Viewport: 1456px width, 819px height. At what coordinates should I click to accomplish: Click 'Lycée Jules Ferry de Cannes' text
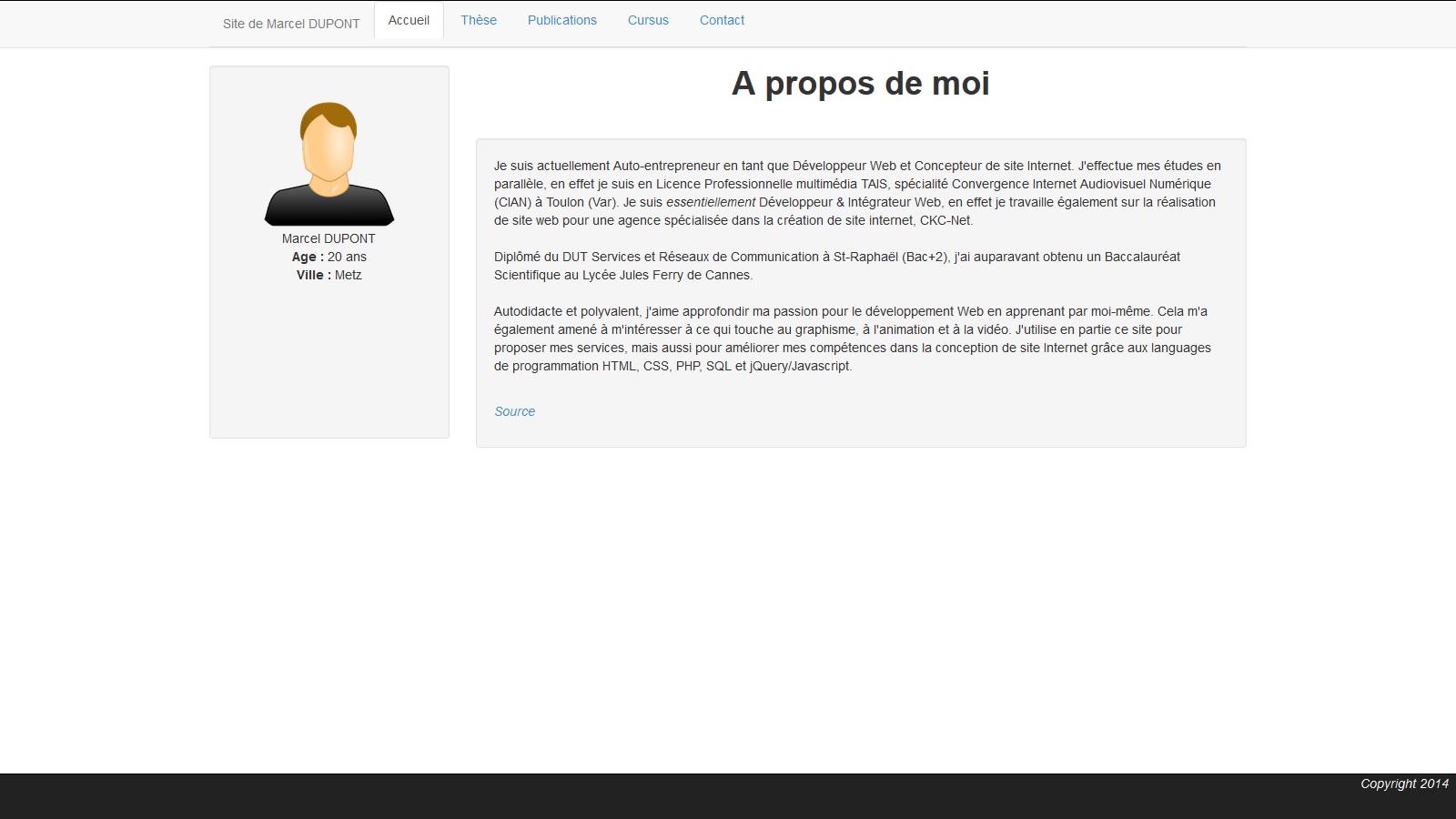tap(667, 275)
